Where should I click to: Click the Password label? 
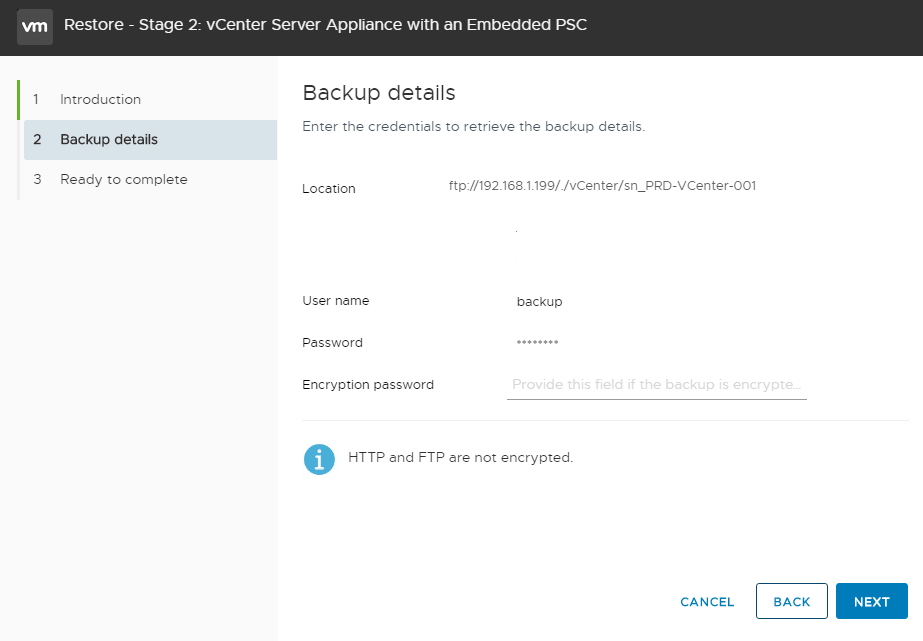pyautogui.click(x=332, y=343)
